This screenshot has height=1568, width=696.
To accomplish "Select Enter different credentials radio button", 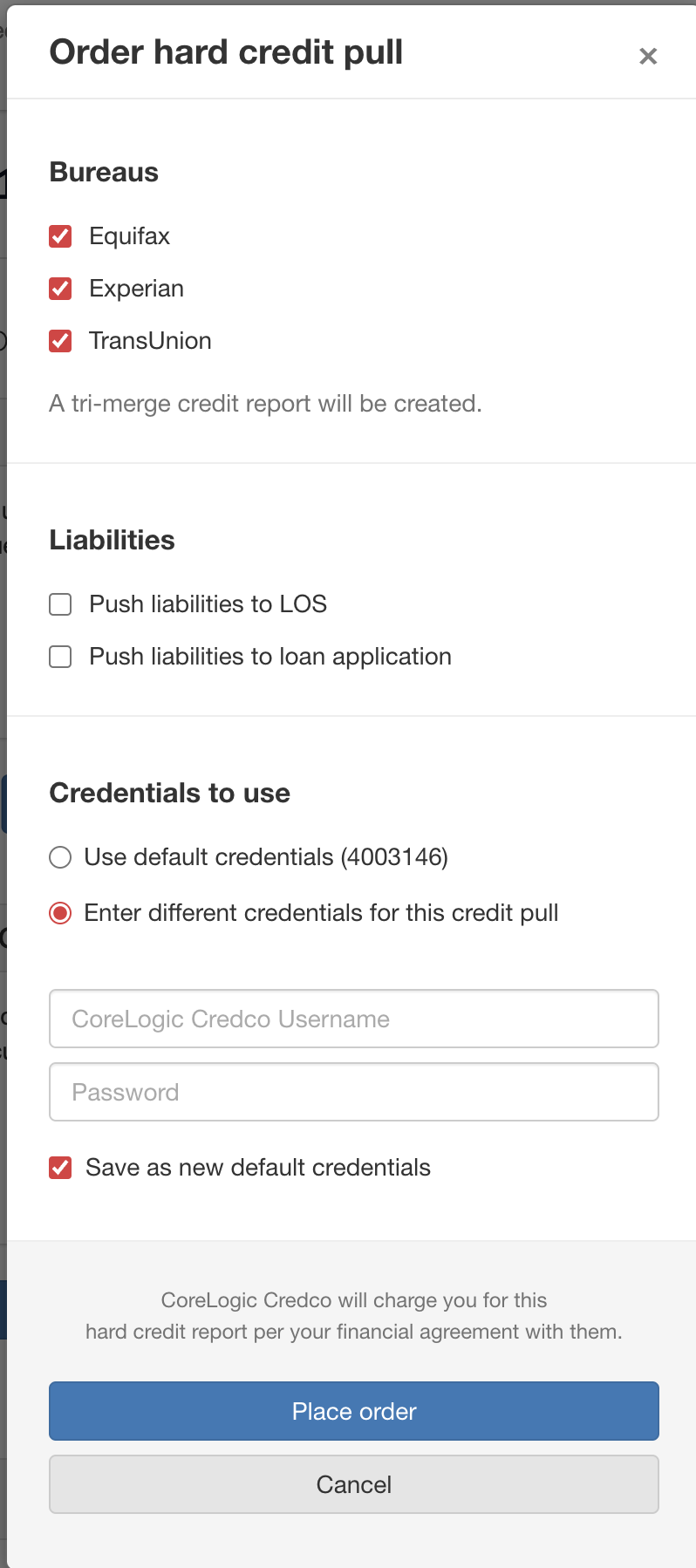I will coord(60,914).
